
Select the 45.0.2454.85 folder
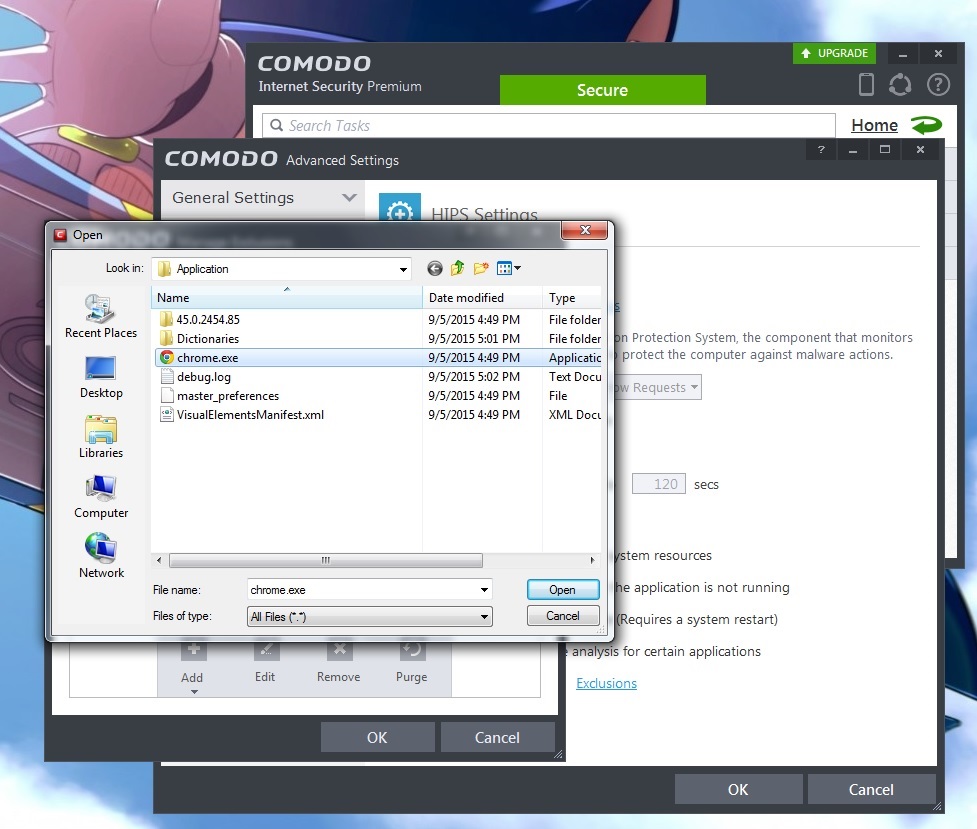pos(379,320)
